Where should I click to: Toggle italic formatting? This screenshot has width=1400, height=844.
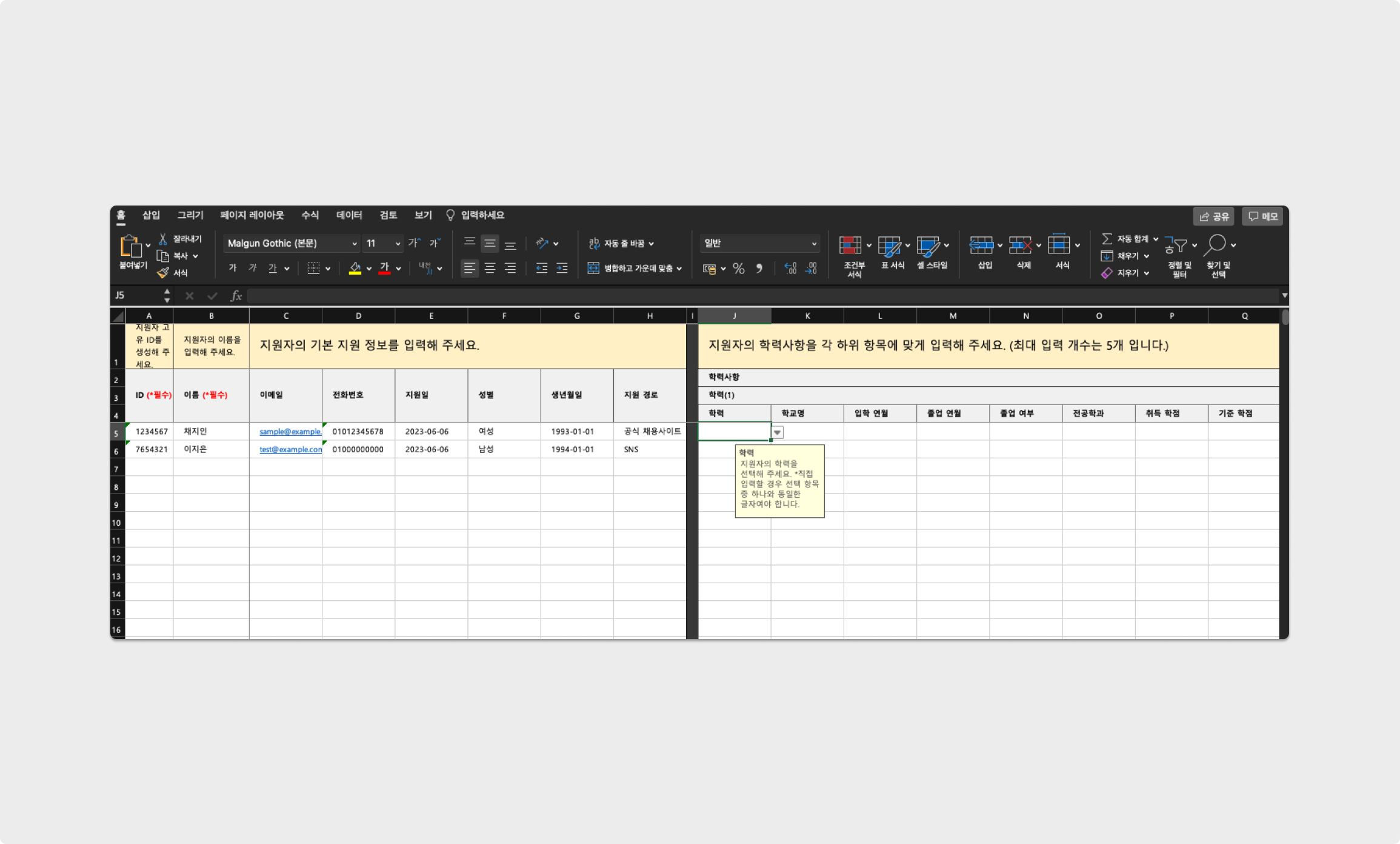pos(253,268)
